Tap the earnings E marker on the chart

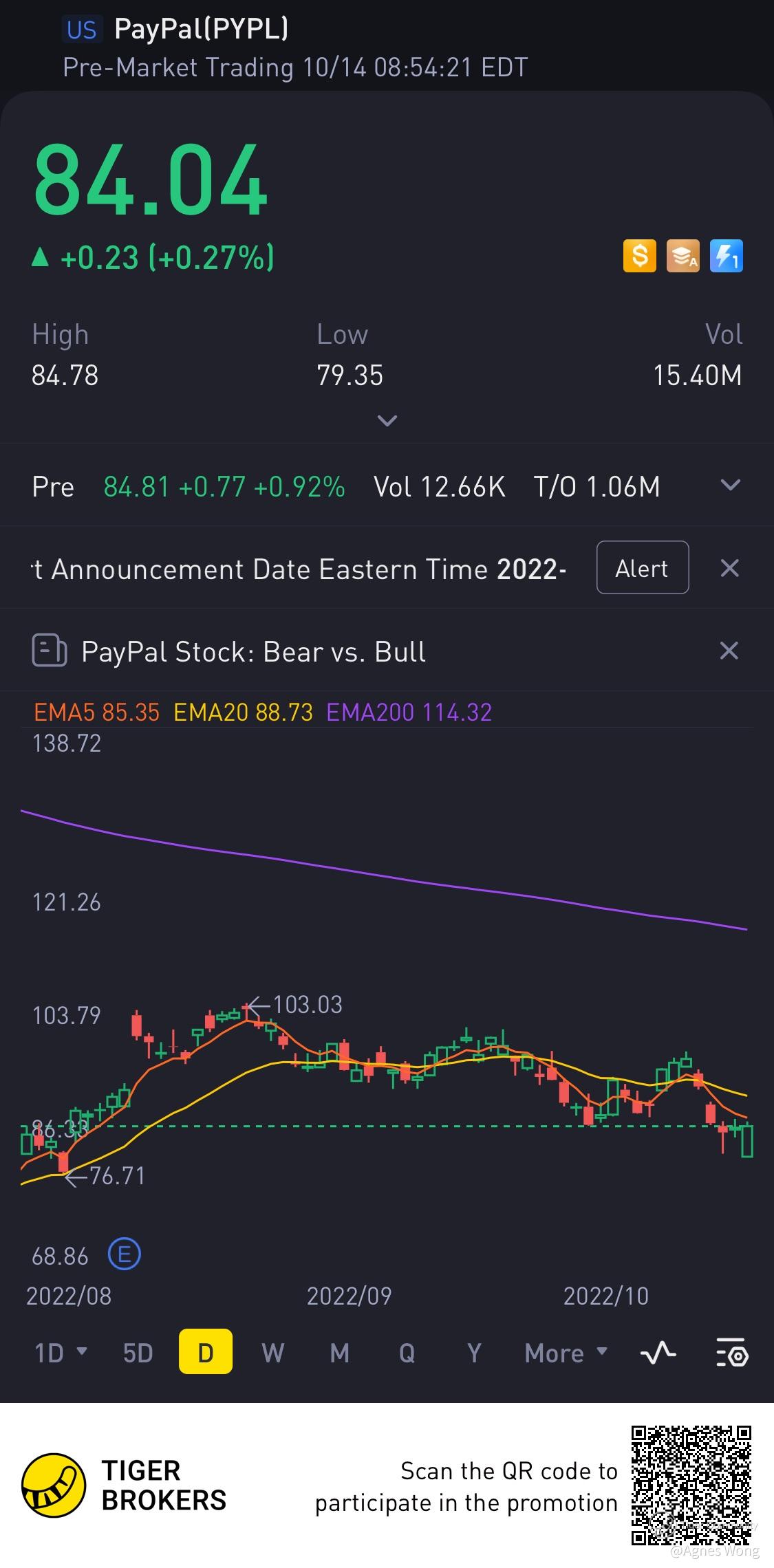125,1254
